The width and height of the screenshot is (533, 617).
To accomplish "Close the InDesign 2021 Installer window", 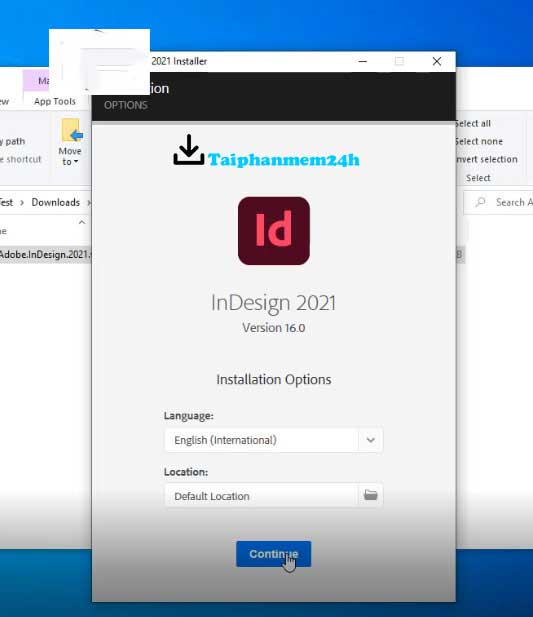I will (x=437, y=61).
